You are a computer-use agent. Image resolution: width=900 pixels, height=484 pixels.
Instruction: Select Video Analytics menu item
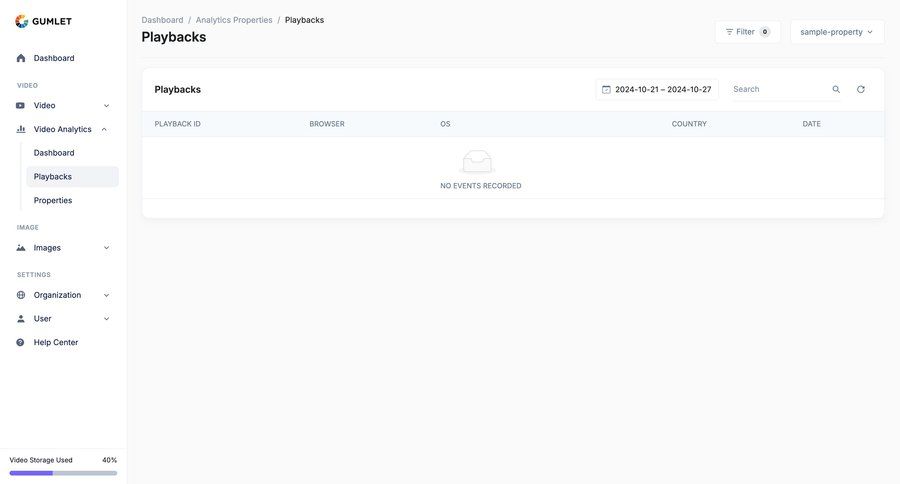pos(63,129)
